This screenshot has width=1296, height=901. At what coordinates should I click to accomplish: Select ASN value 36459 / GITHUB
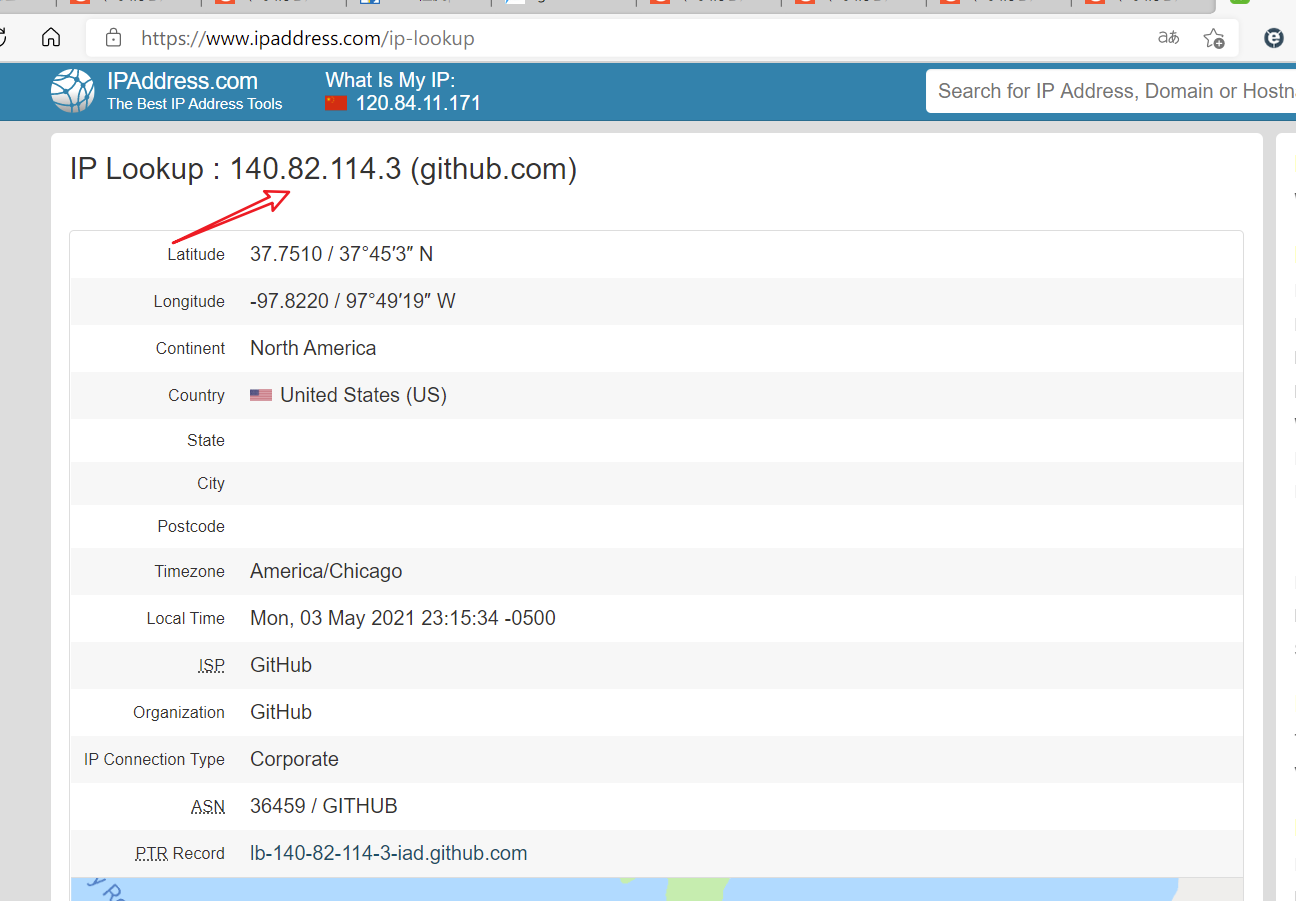[x=324, y=806]
